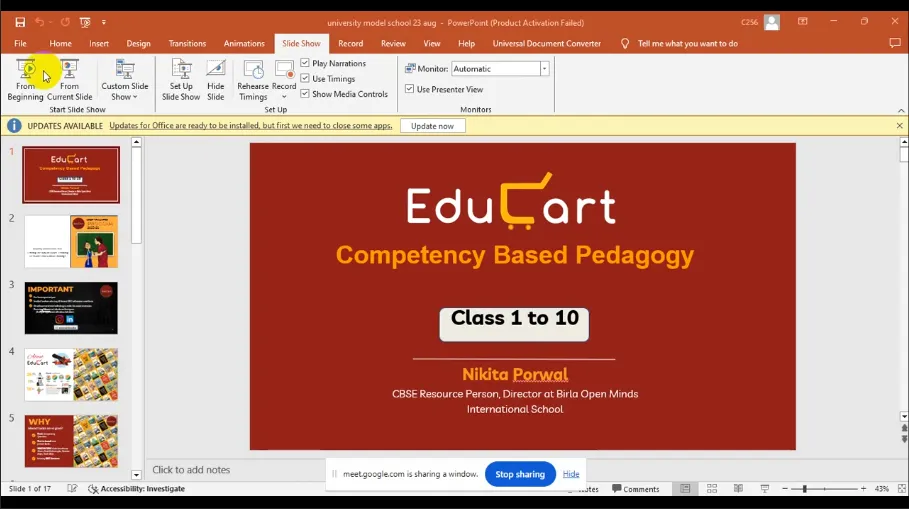The width and height of the screenshot is (909, 509).
Task: Select slide 5 WHY thumbnail
Action: coord(71,441)
